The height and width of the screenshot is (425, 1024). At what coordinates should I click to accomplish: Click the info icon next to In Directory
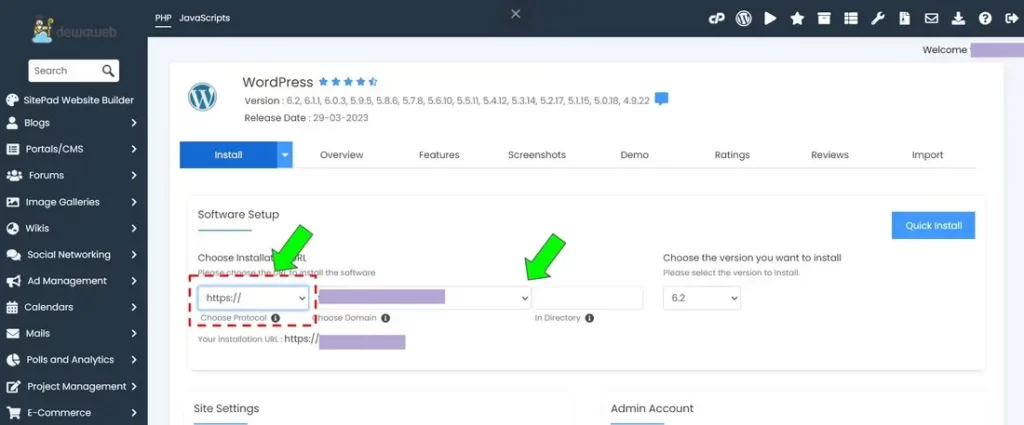(589, 318)
